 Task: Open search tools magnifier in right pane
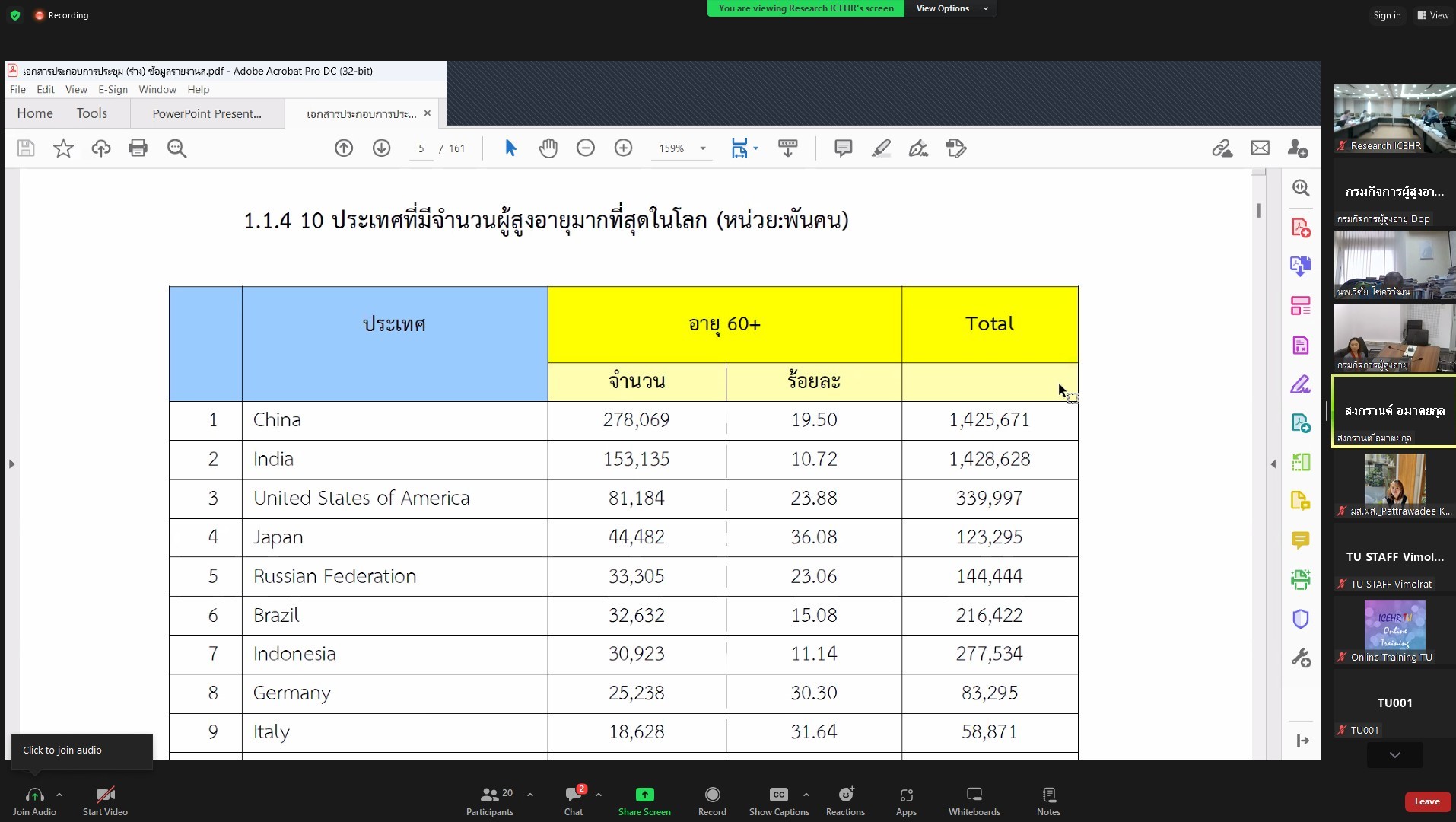1301,188
